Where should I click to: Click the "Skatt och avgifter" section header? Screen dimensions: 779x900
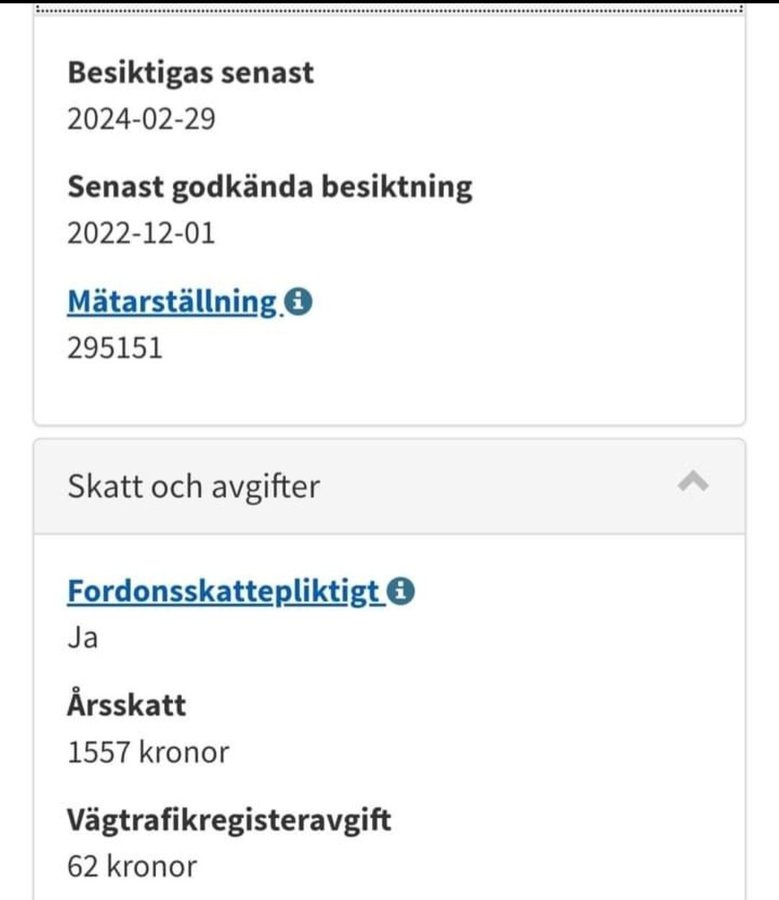click(194, 486)
